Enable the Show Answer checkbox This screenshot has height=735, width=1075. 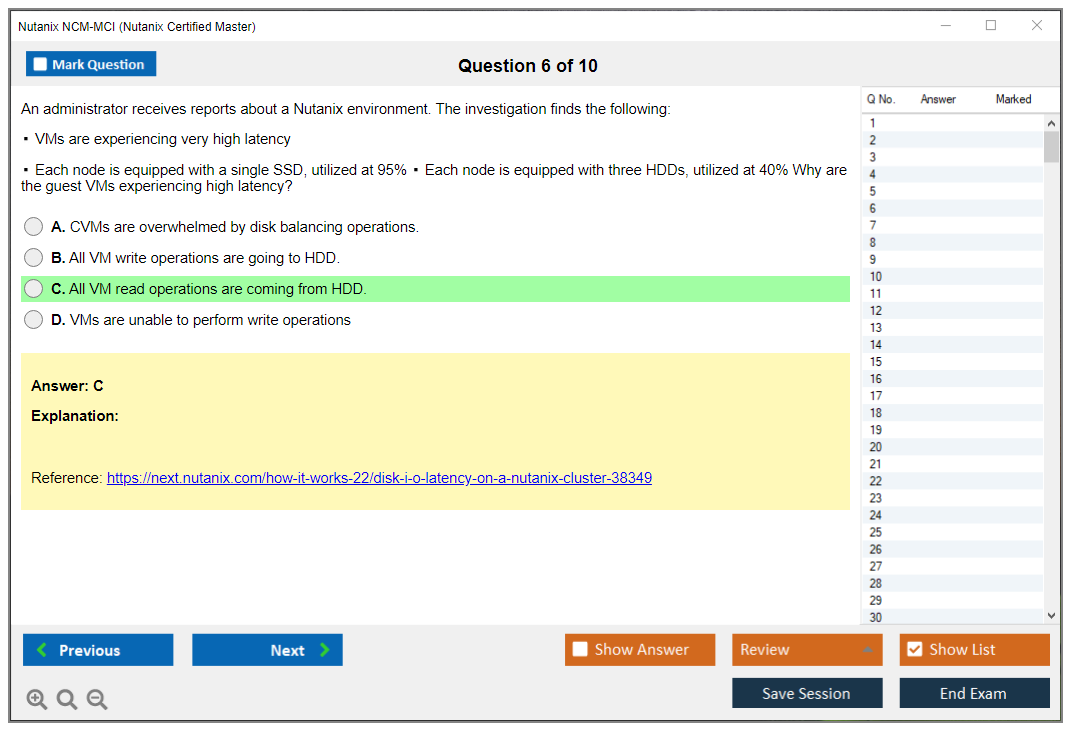click(x=581, y=650)
